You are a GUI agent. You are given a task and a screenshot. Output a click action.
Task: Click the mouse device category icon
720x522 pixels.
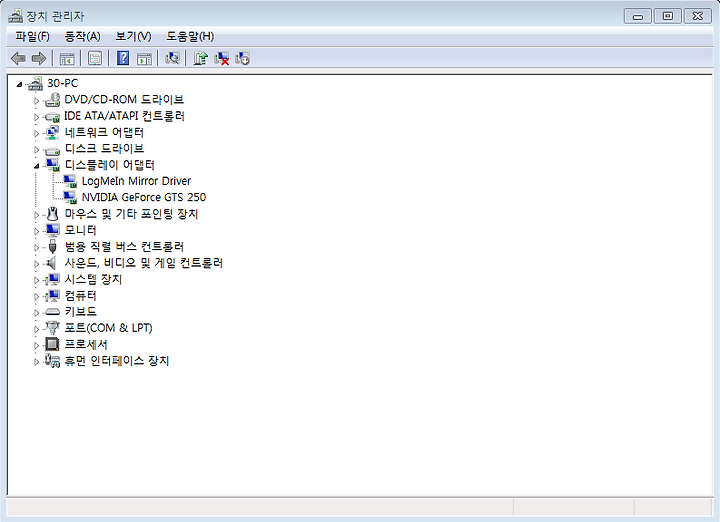point(53,214)
